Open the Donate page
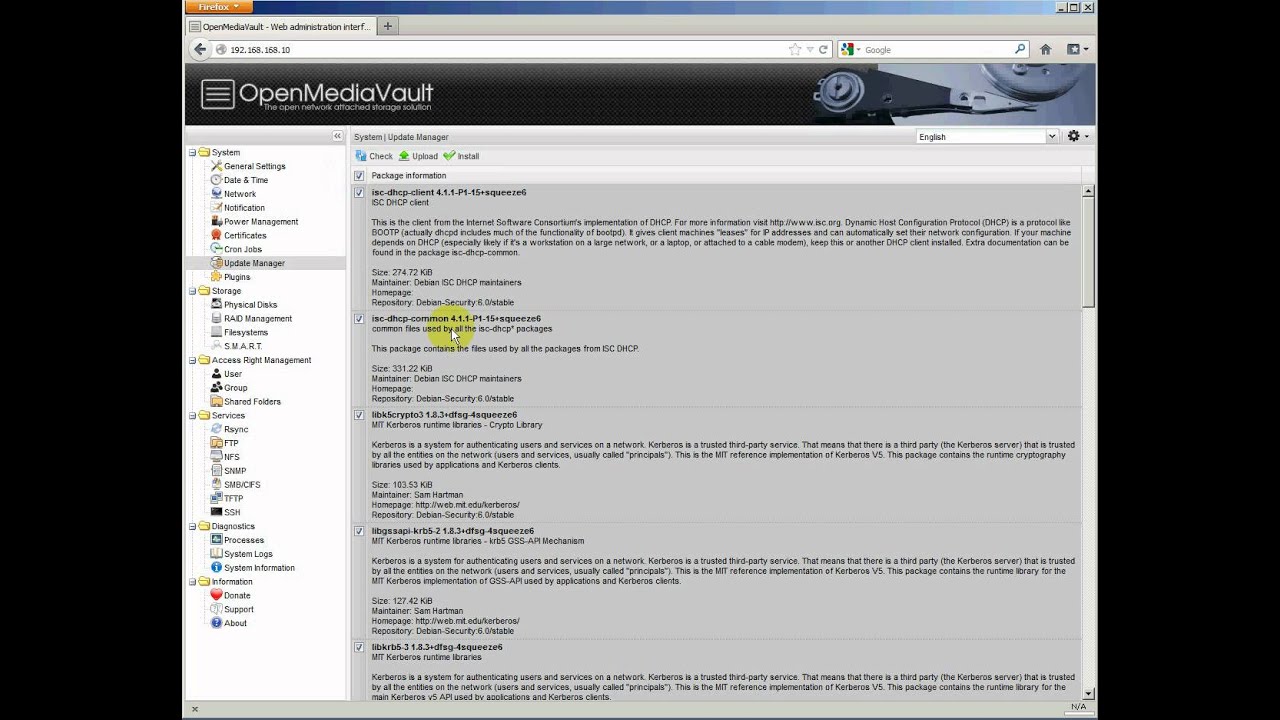1280x720 pixels. (236, 596)
